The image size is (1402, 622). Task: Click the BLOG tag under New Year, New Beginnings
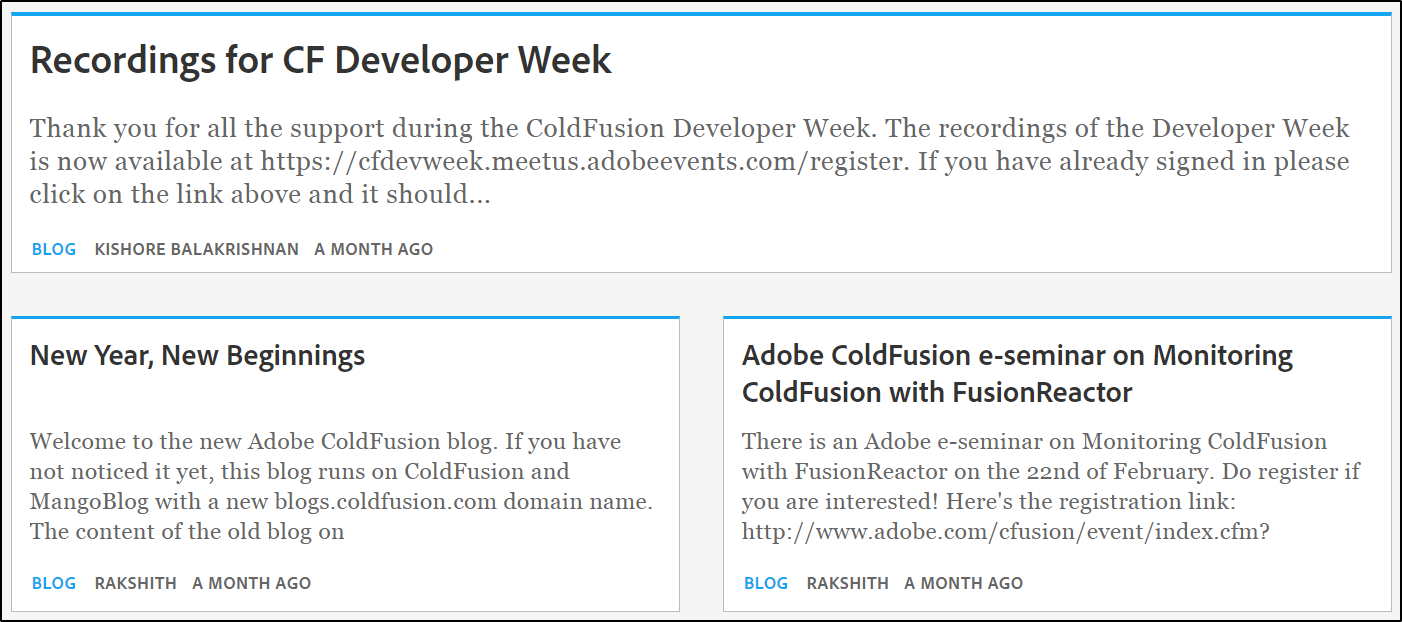pyautogui.click(x=54, y=583)
